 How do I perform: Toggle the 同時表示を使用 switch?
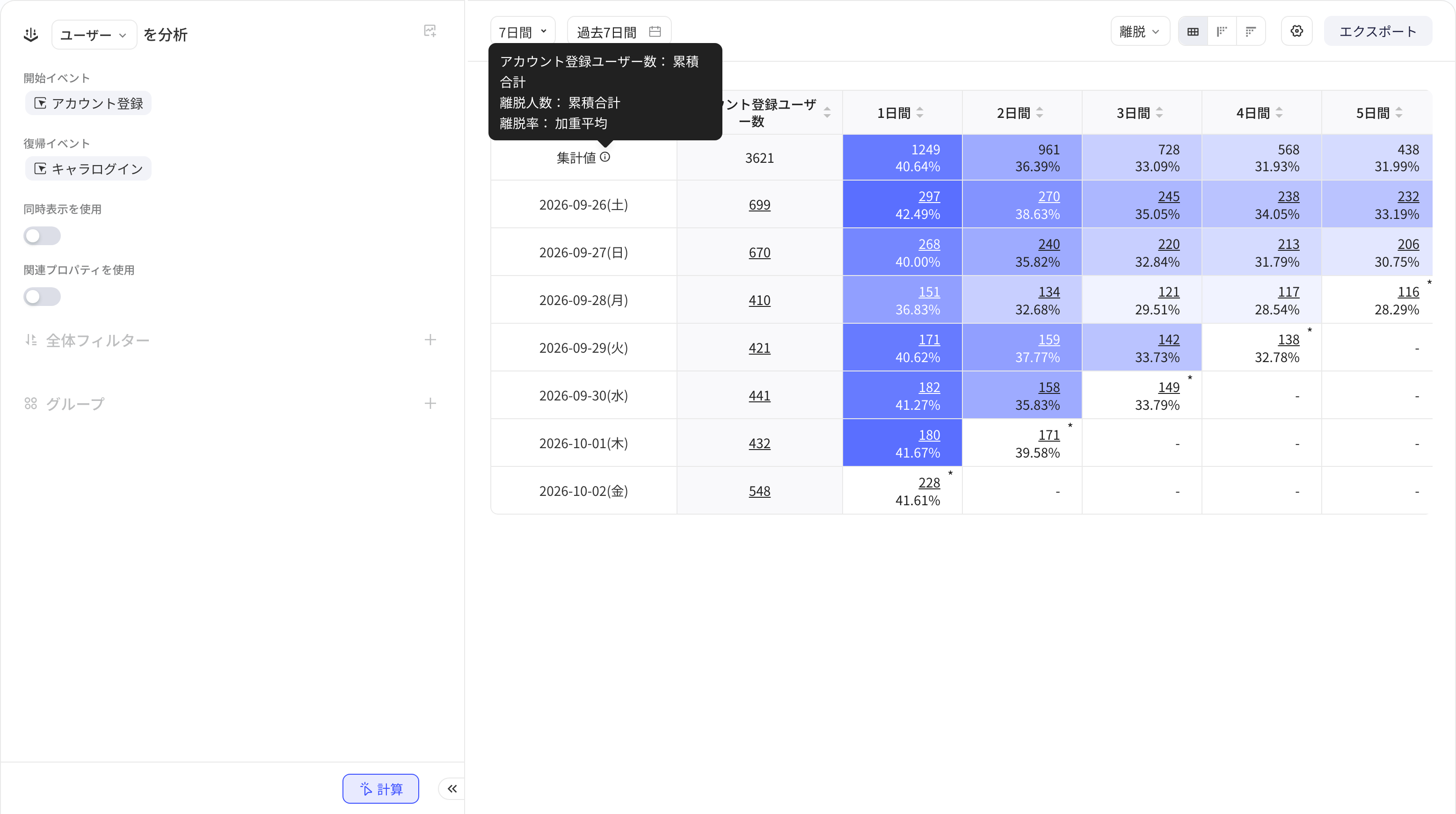(x=42, y=236)
